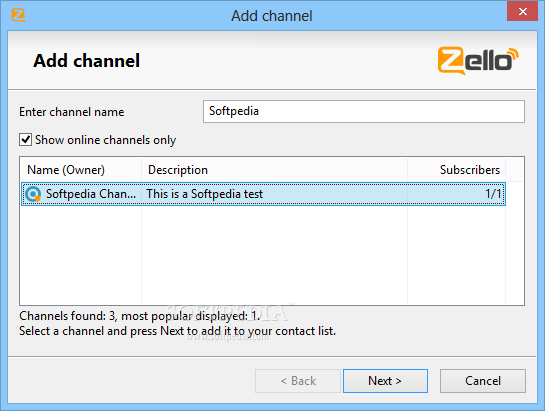Click the 1/1 subscribers value
Image resolution: width=545 pixels, height=411 pixels.
click(x=493, y=194)
